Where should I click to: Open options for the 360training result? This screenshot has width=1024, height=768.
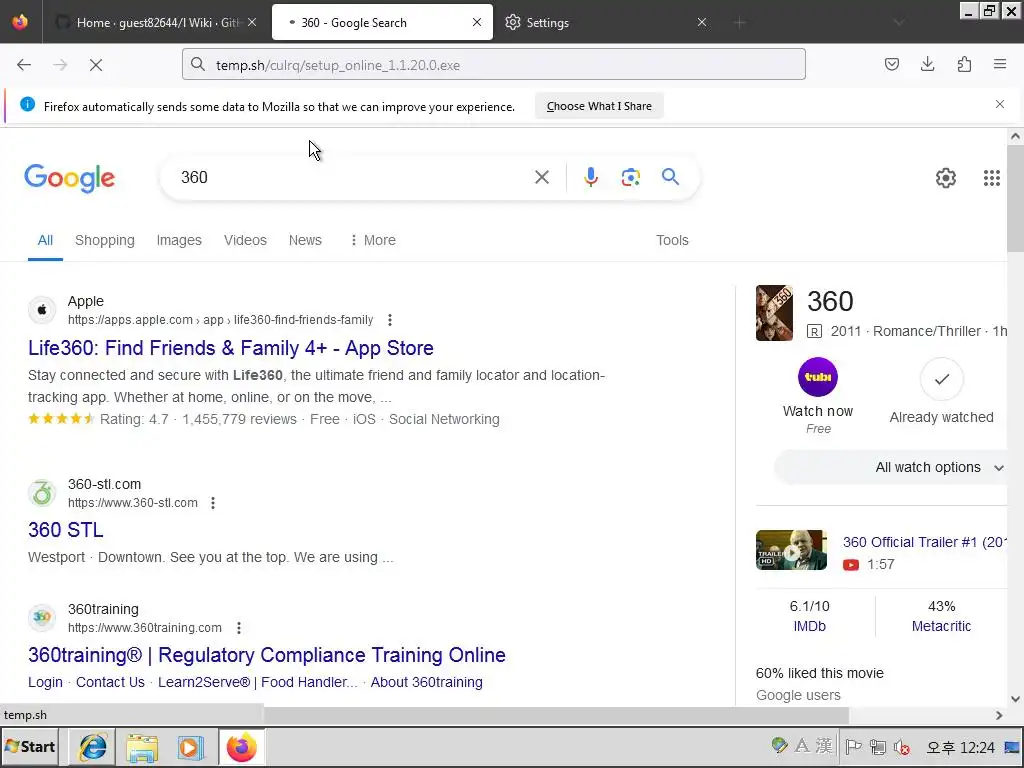click(239, 628)
